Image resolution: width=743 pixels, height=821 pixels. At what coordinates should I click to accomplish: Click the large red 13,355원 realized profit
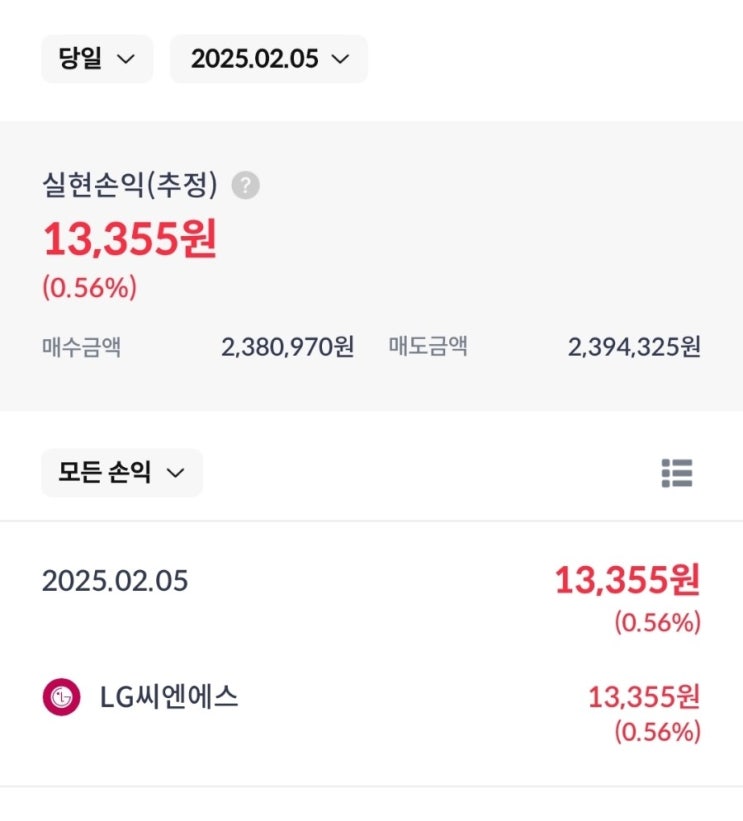[129, 240]
